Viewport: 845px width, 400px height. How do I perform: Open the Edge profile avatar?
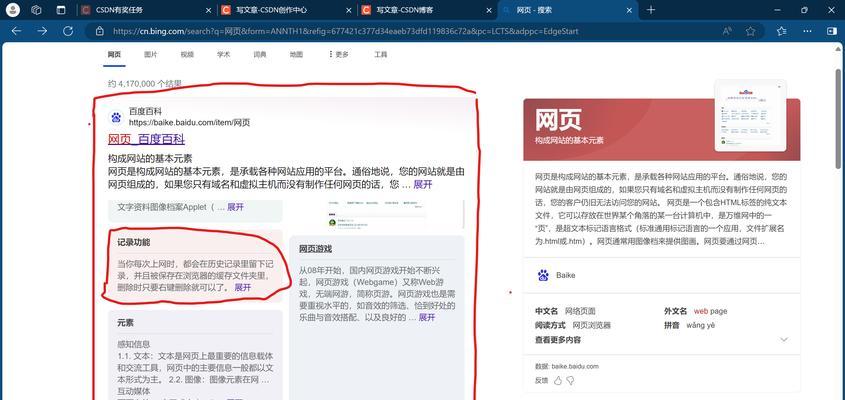point(12,10)
